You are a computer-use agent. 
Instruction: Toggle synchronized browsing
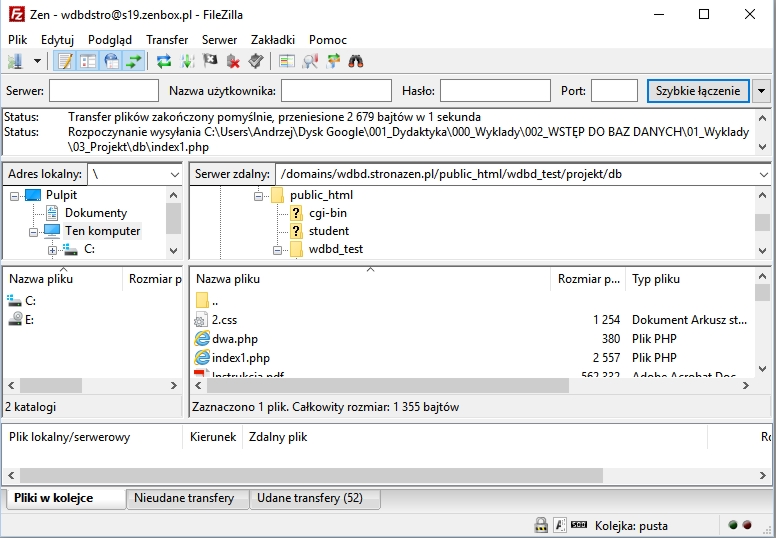tap(333, 61)
